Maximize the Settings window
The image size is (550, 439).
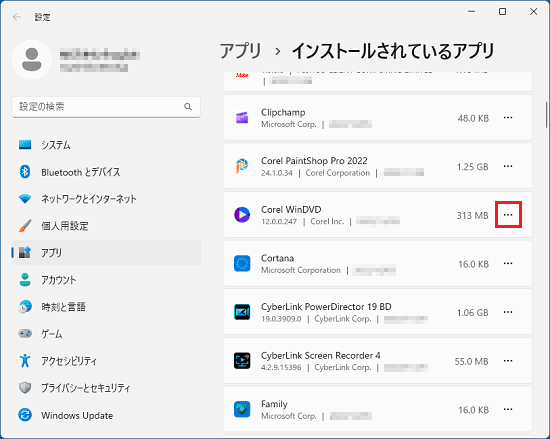[x=502, y=12]
